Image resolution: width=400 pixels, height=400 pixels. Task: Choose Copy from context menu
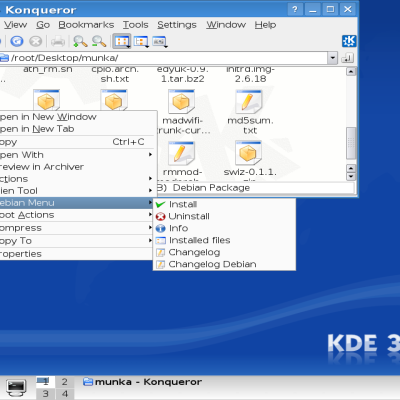[78, 142]
